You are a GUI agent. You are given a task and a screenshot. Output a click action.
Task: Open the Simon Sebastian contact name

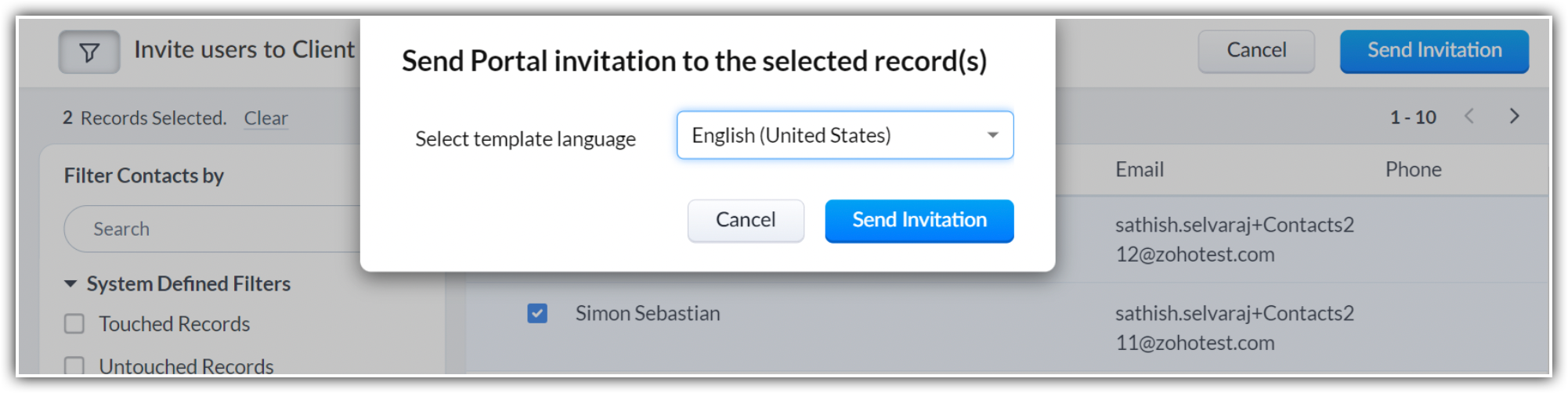pyautogui.click(x=647, y=313)
